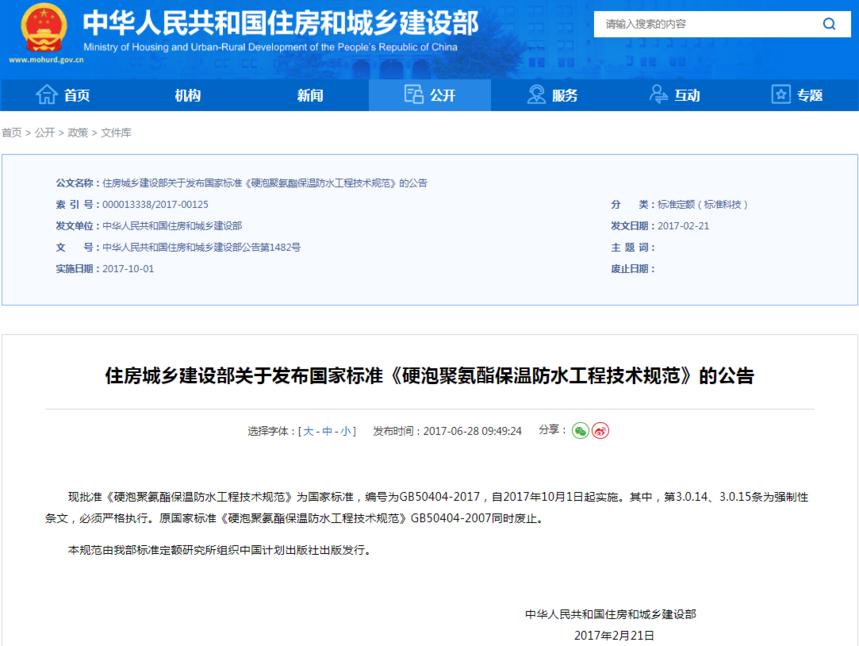Click the Ministry's Chinese name in the header
Image resolution: width=859 pixels, height=646 pixels.
pyautogui.click(x=280, y=22)
